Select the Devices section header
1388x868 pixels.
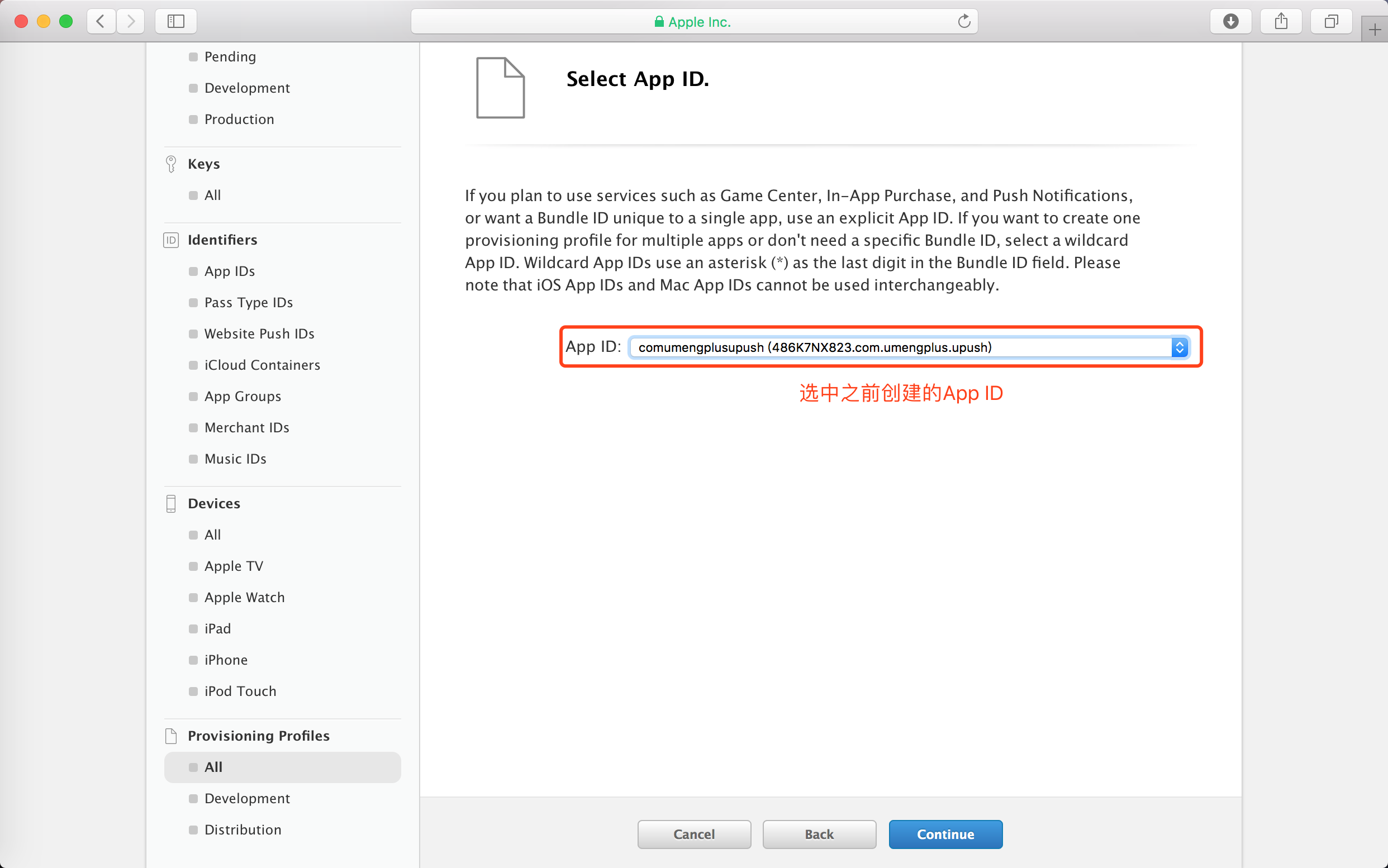[x=214, y=503]
